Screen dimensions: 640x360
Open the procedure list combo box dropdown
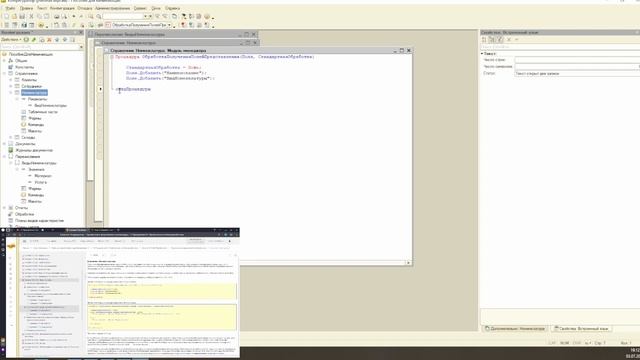tap(169, 25)
